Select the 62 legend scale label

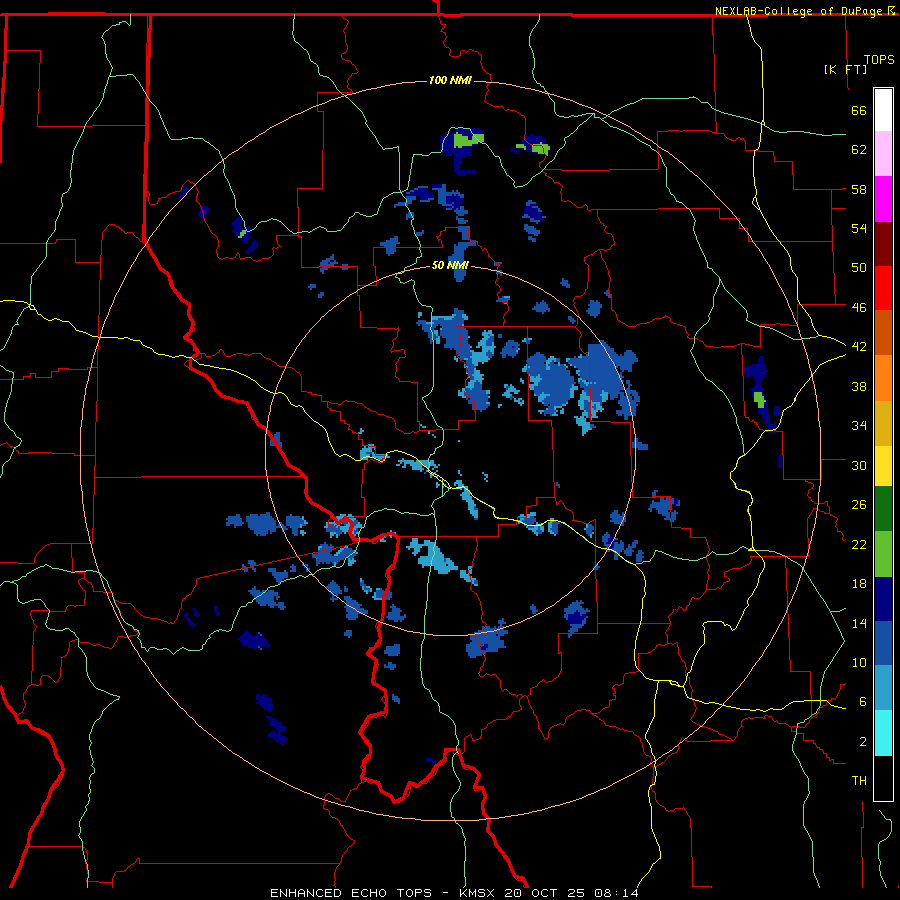(859, 150)
